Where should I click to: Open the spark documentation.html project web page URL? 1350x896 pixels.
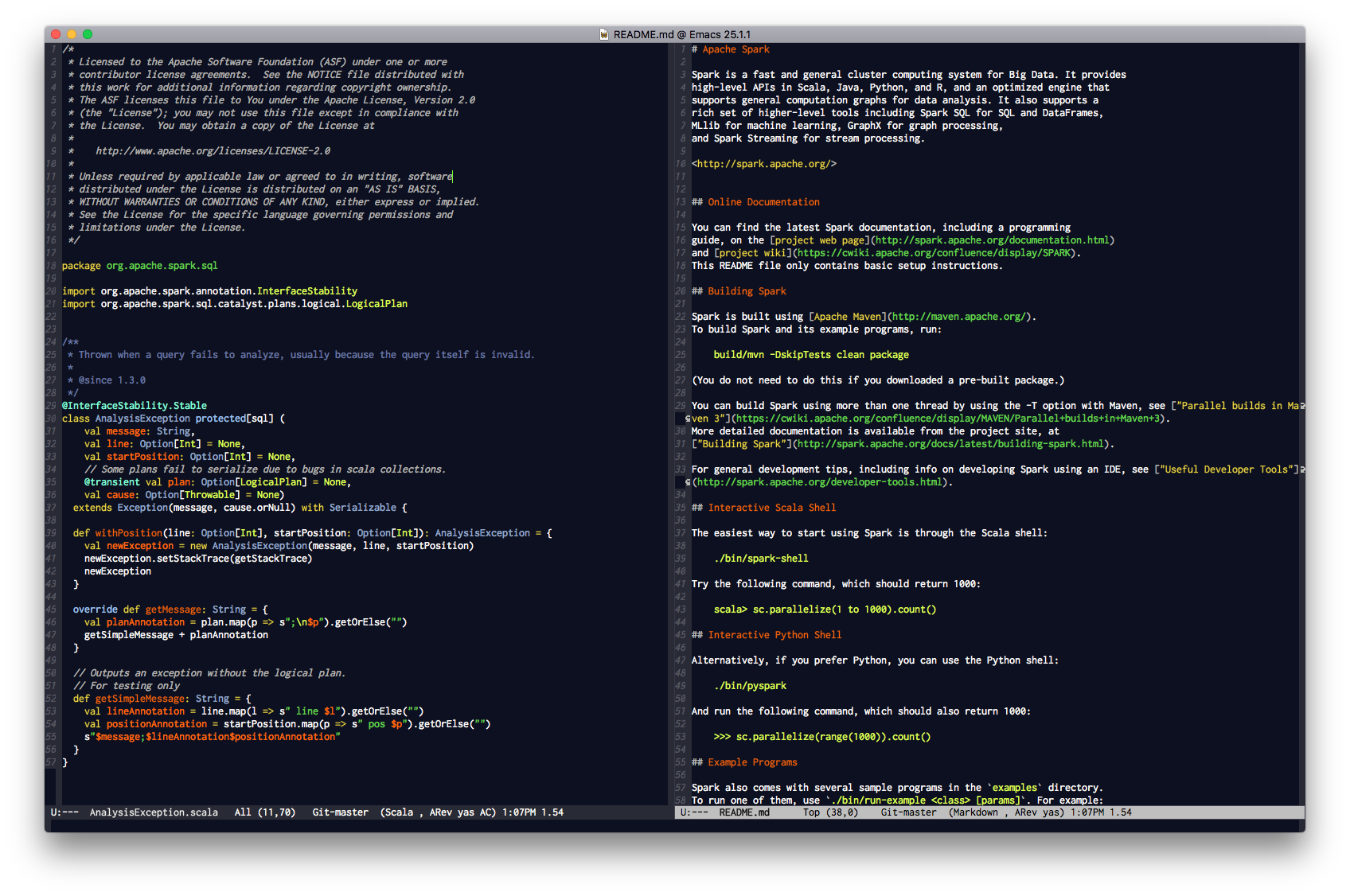[993, 240]
